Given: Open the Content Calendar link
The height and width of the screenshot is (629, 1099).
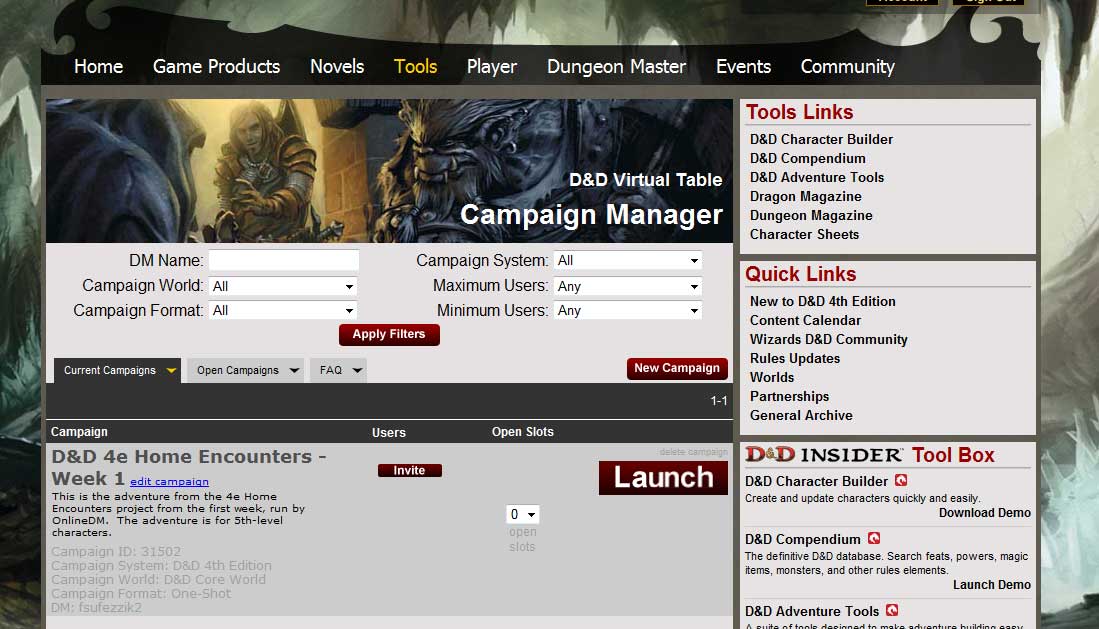Looking at the screenshot, I should 805,320.
